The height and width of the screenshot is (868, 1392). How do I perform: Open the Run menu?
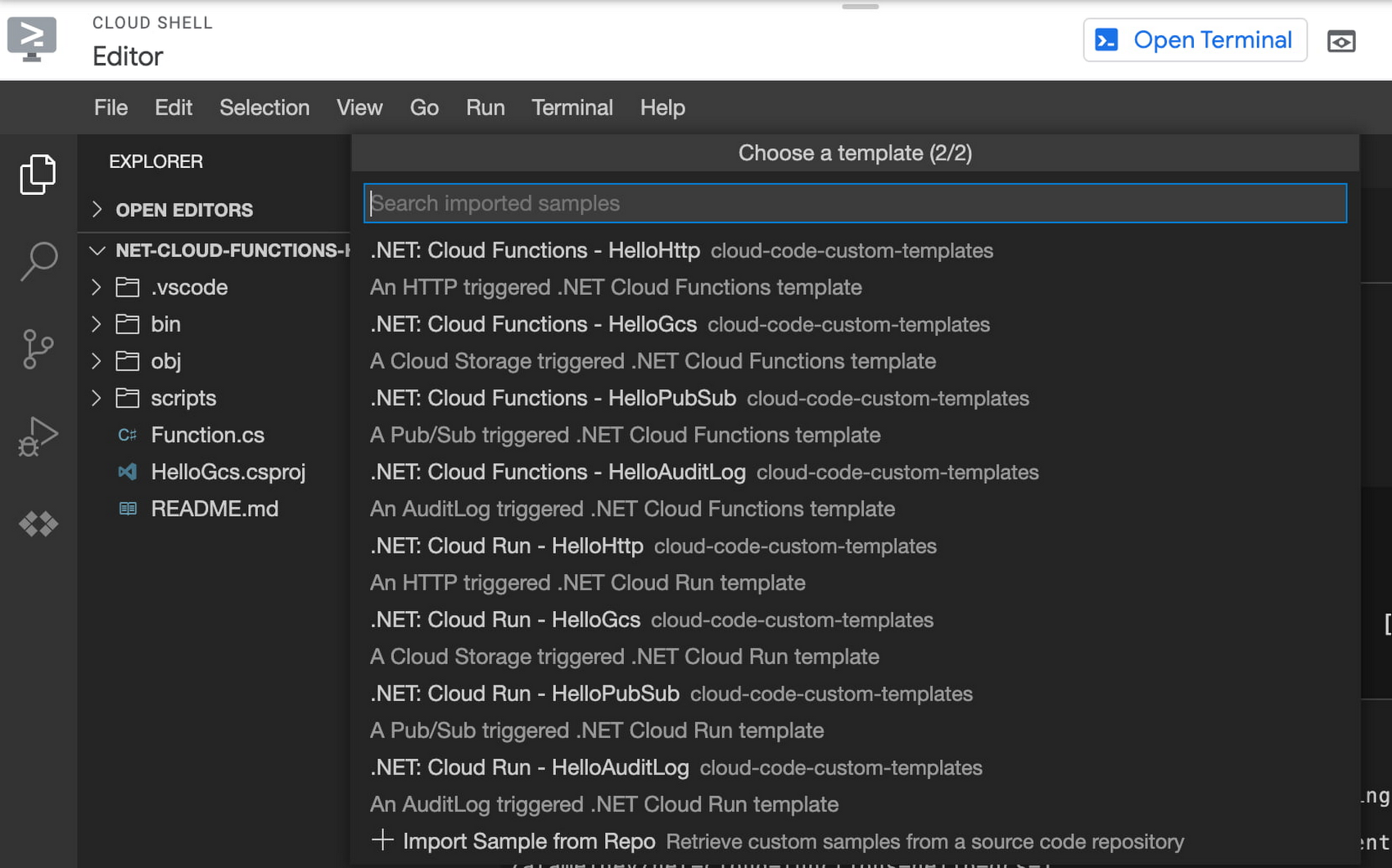pos(486,107)
